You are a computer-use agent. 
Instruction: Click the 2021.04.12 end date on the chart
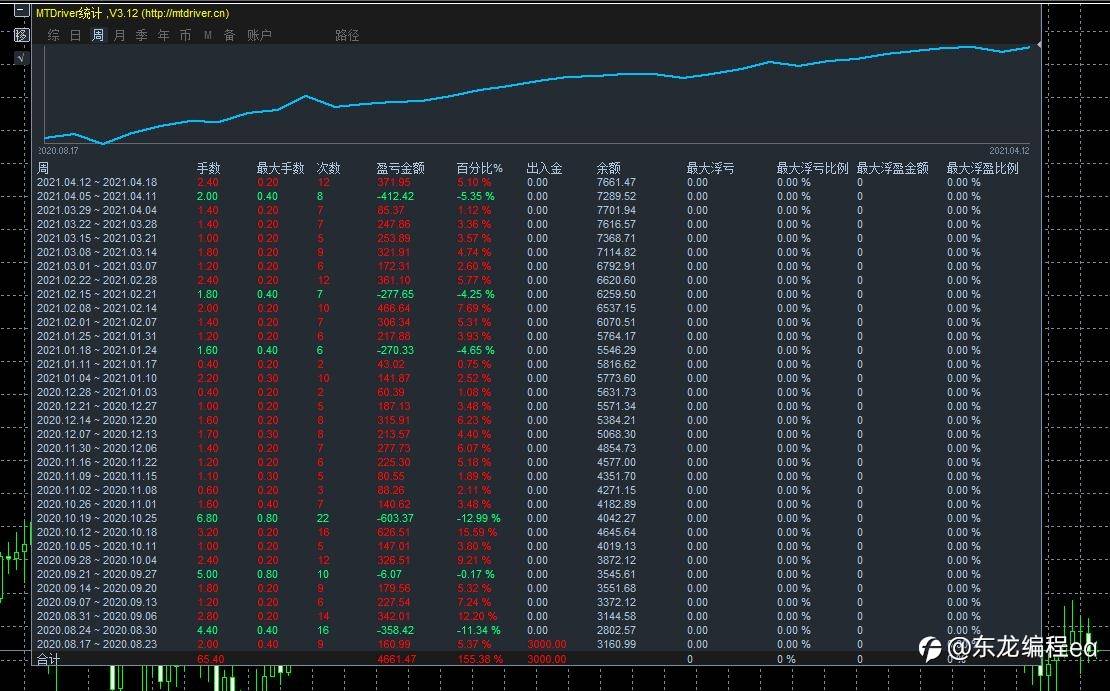tap(1009, 150)
